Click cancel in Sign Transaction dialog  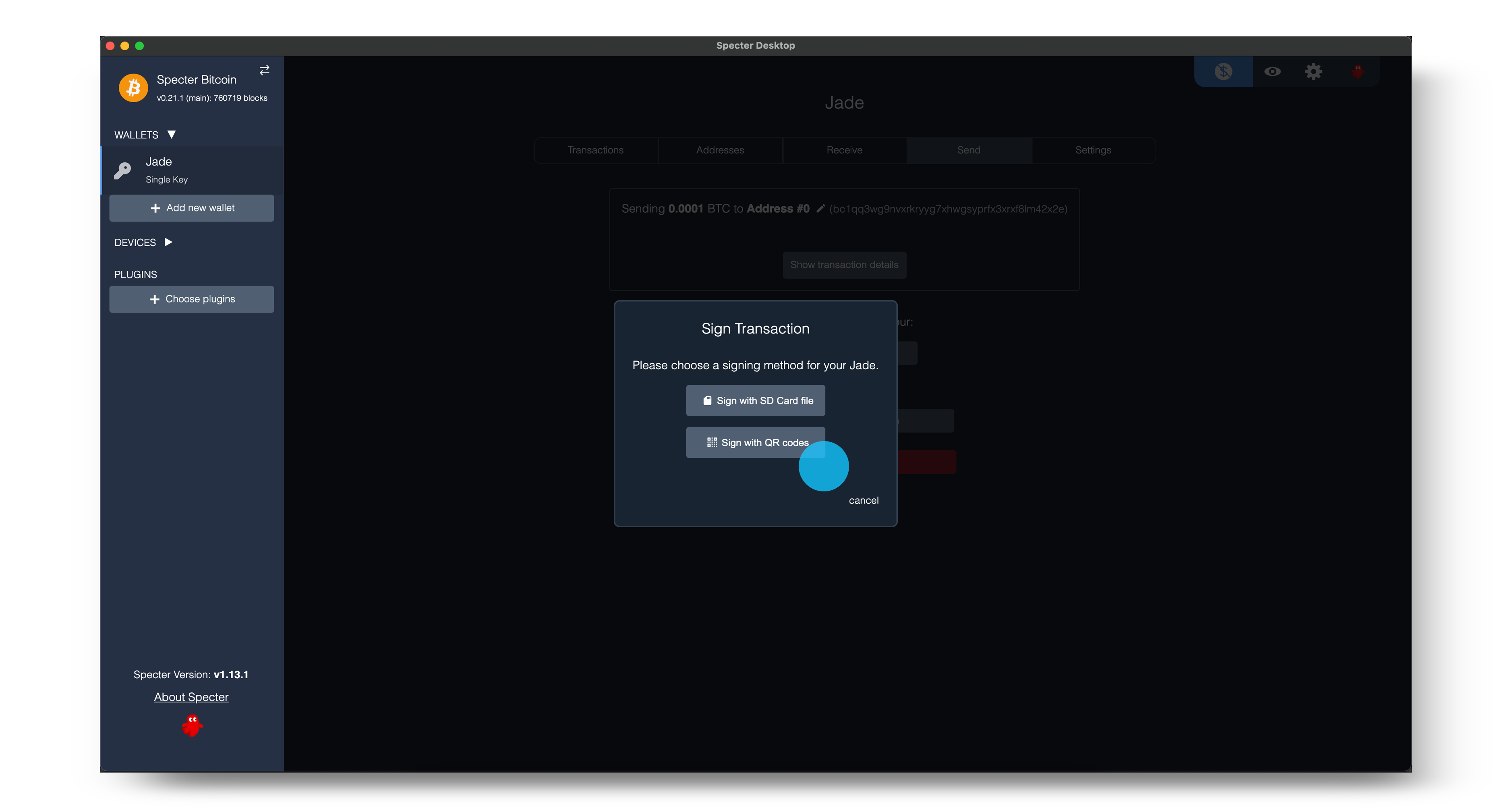pos(864,501)
